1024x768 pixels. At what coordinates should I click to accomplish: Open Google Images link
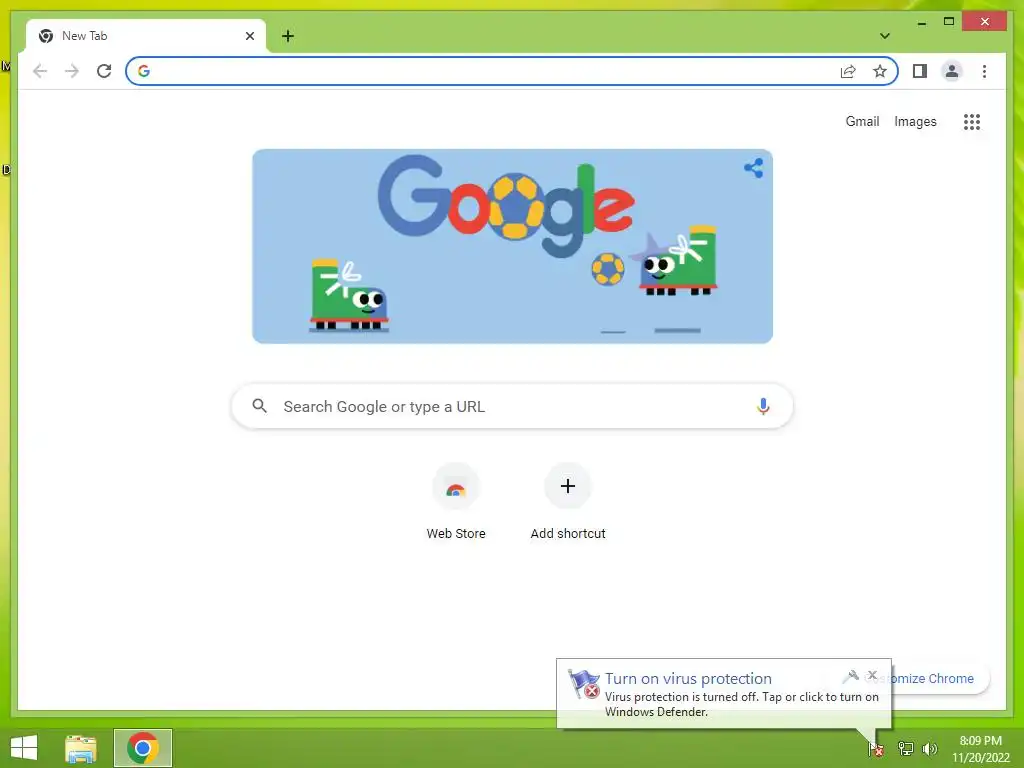[x=915, y=121]
